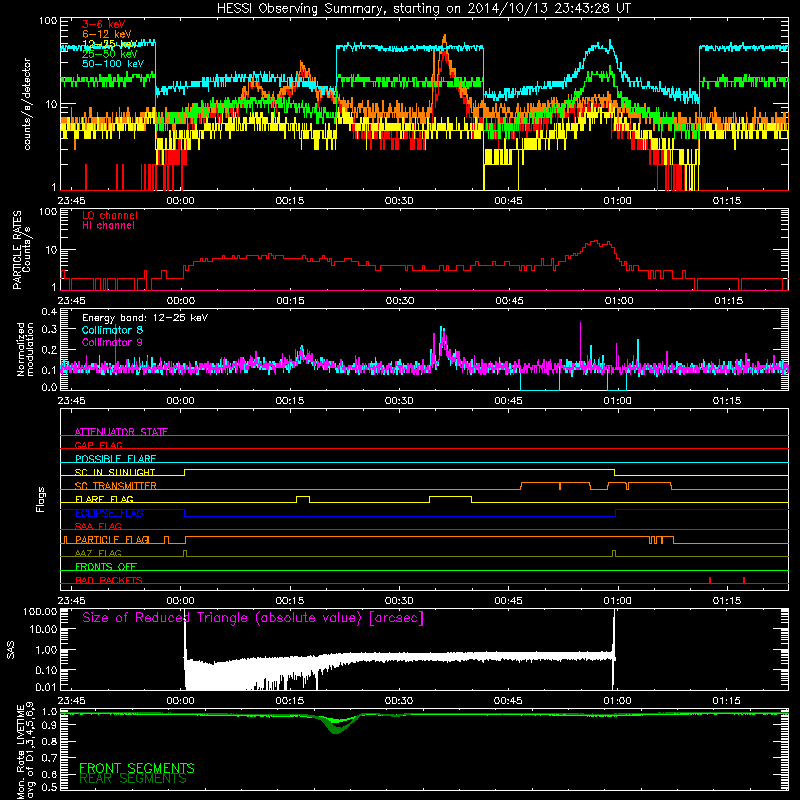Select the REAR SEGMENTS legend label
This screenshot has width=800, height=800.
click(x=133, y=778)
